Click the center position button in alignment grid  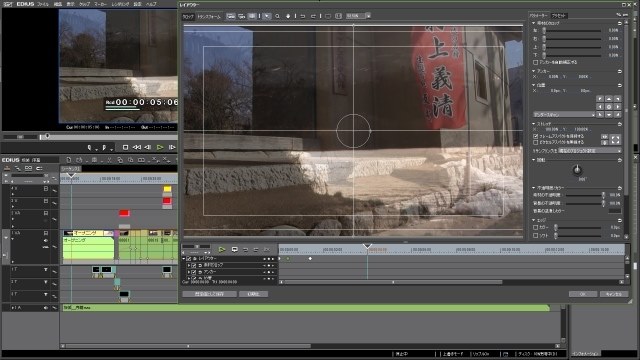609,107
